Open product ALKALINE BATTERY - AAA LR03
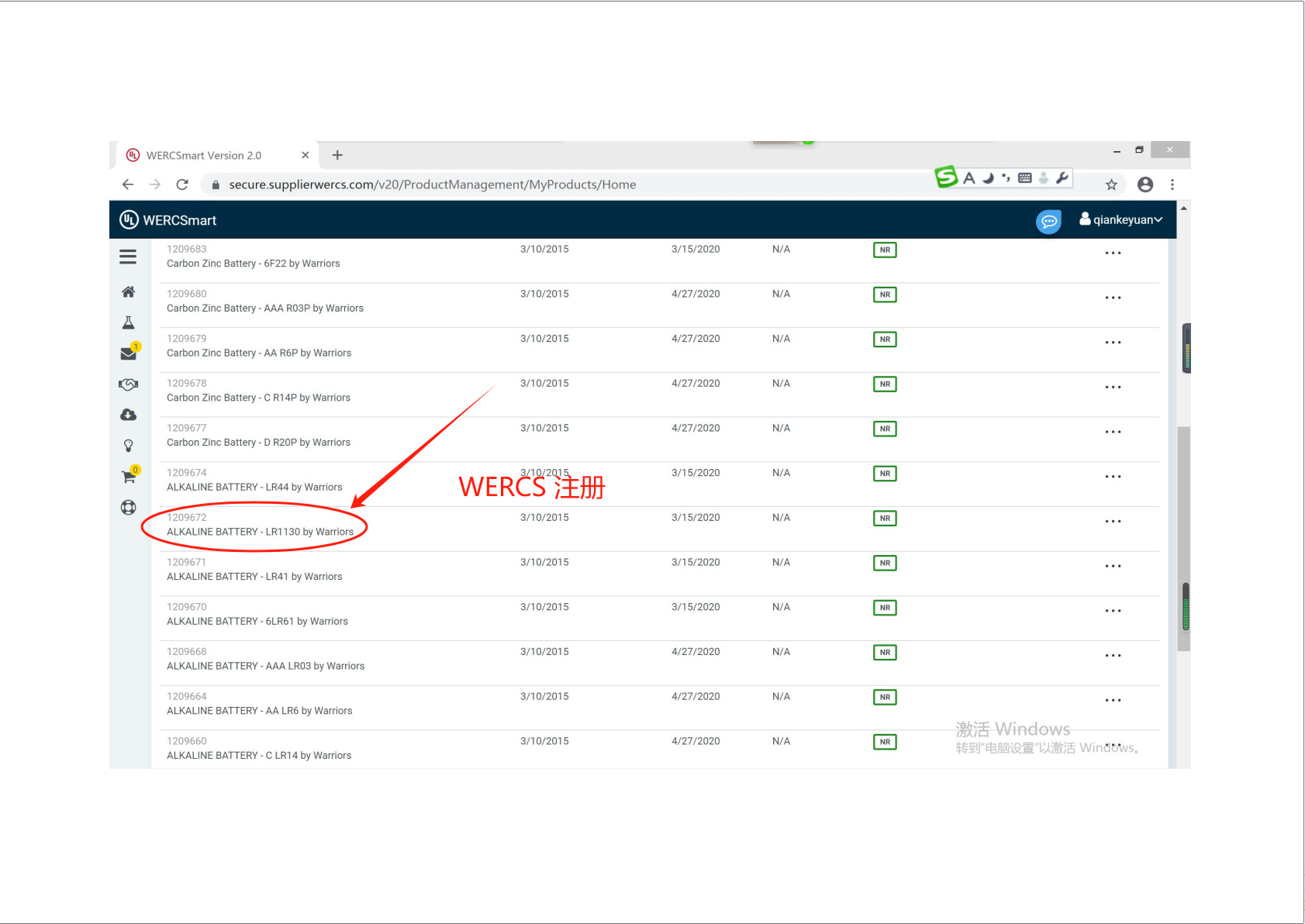1305x924 pixels. click(x=266, y=667)
